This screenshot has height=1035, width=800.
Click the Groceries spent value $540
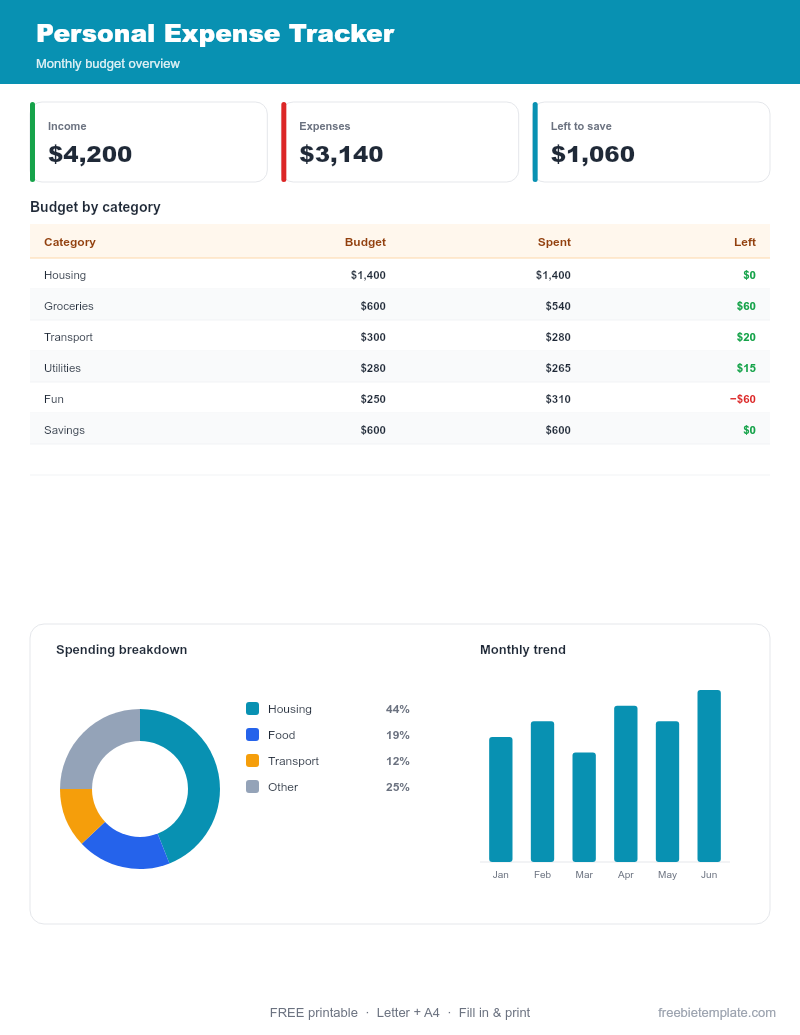[558, 306]
